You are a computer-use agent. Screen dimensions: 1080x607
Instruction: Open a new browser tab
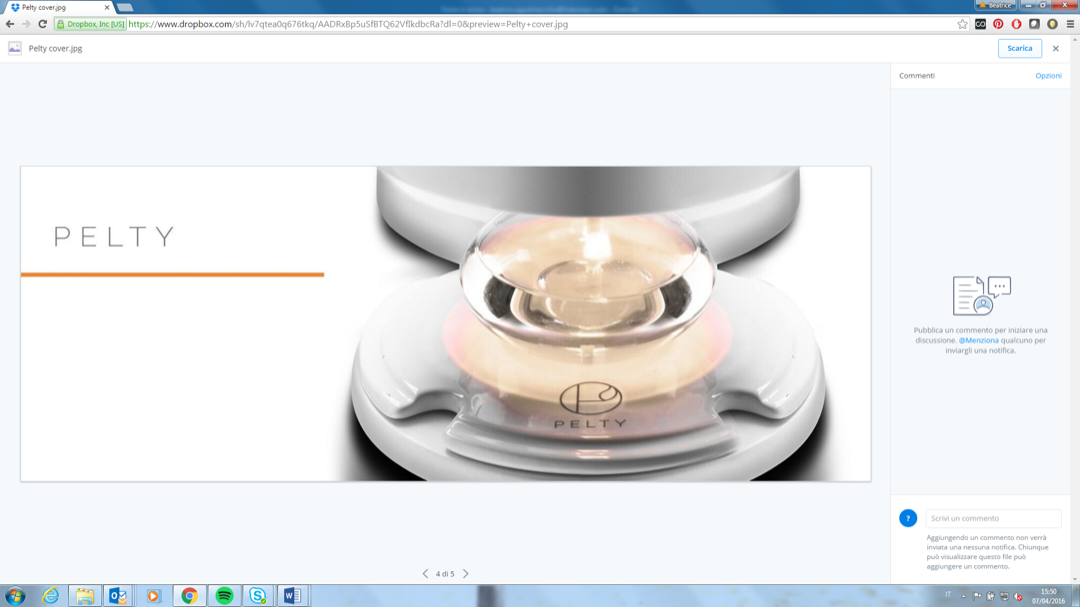pos(125,8)
